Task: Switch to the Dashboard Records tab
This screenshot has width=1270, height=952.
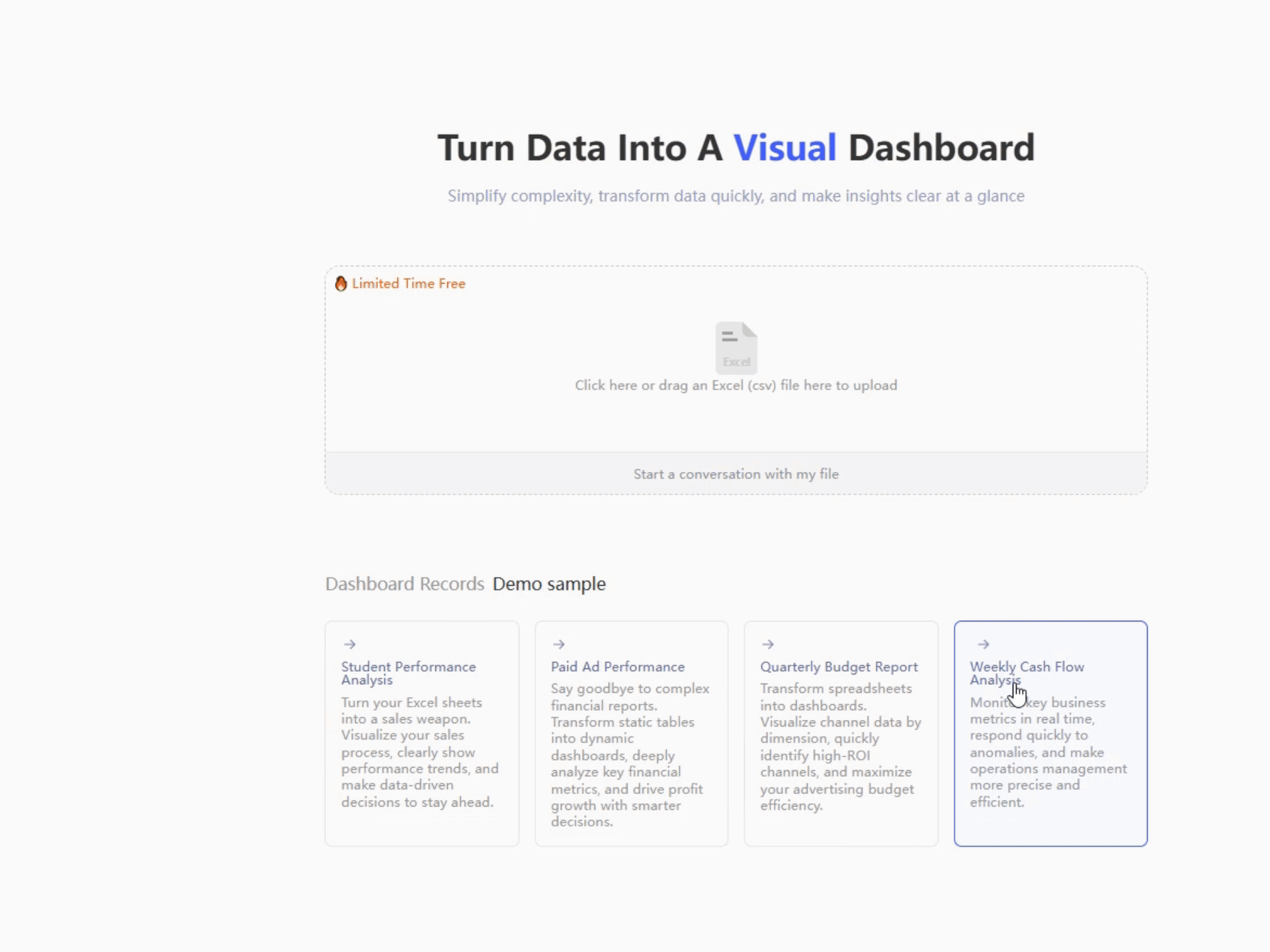Action: click(x=405, y=584)
